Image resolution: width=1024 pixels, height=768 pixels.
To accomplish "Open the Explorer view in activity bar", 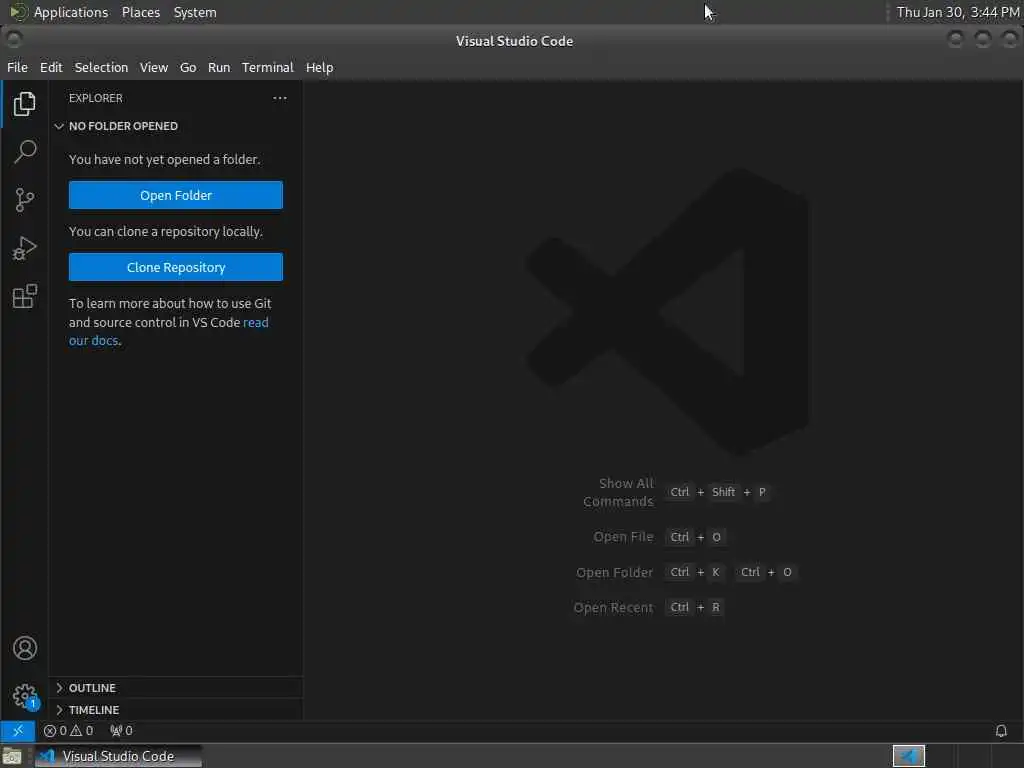I will pyautogui.click(x=24, y=104).
